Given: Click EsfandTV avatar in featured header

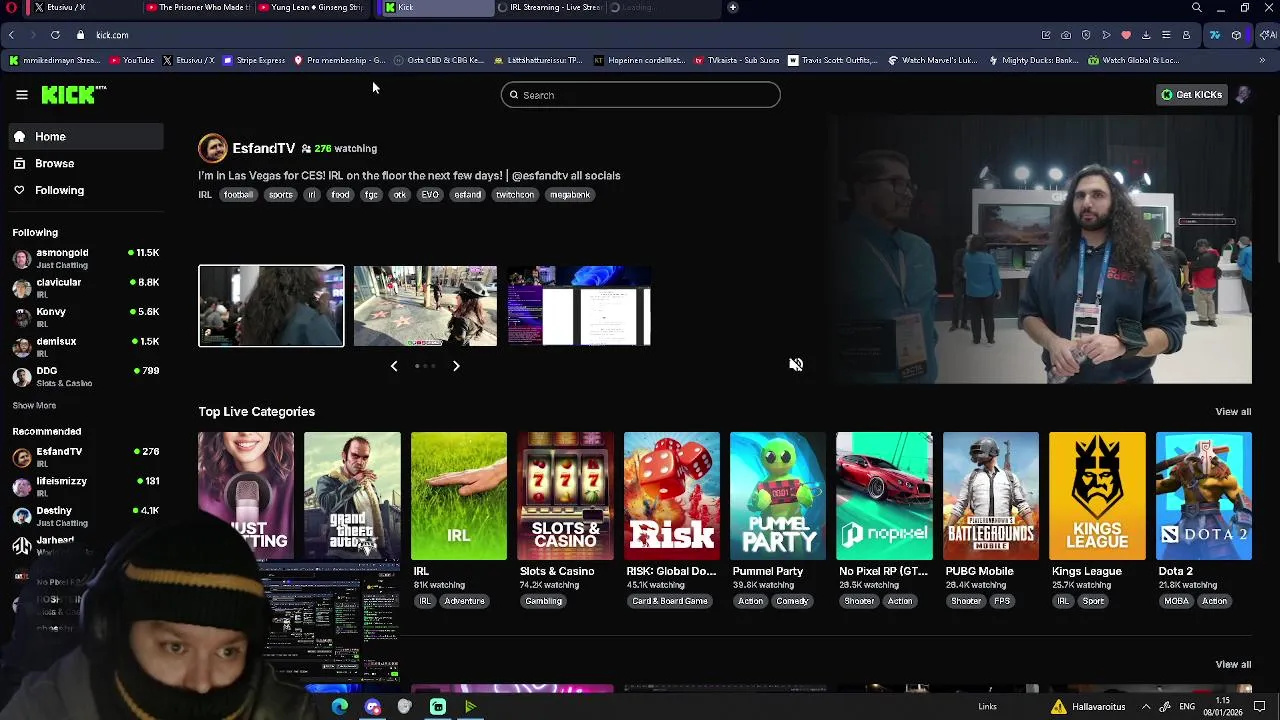Looking at the screenshot, I should pos(212,148).
